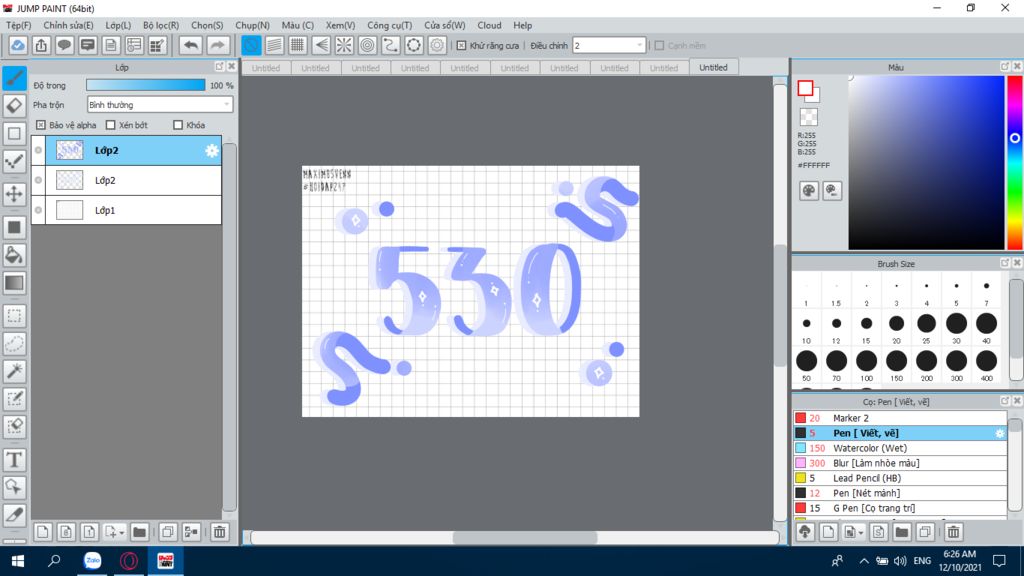This screenshot has width=1024, height=576.
Task: Delete brush with trash icon in brush panel
Action: click(953, 532)
